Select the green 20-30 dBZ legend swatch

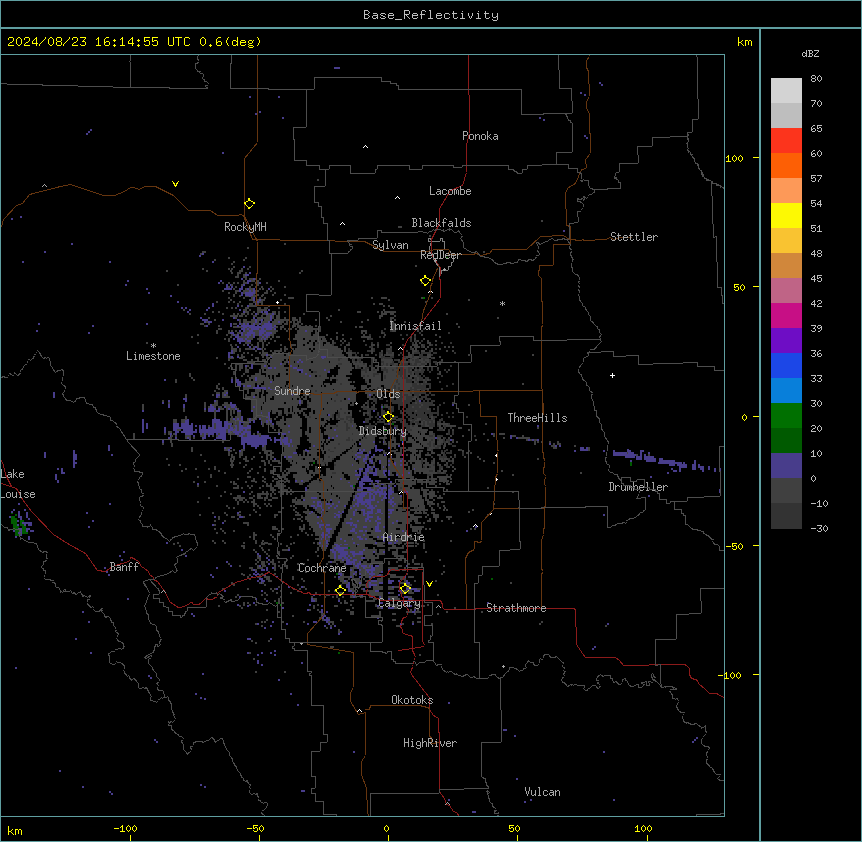(x=786, y=416)
